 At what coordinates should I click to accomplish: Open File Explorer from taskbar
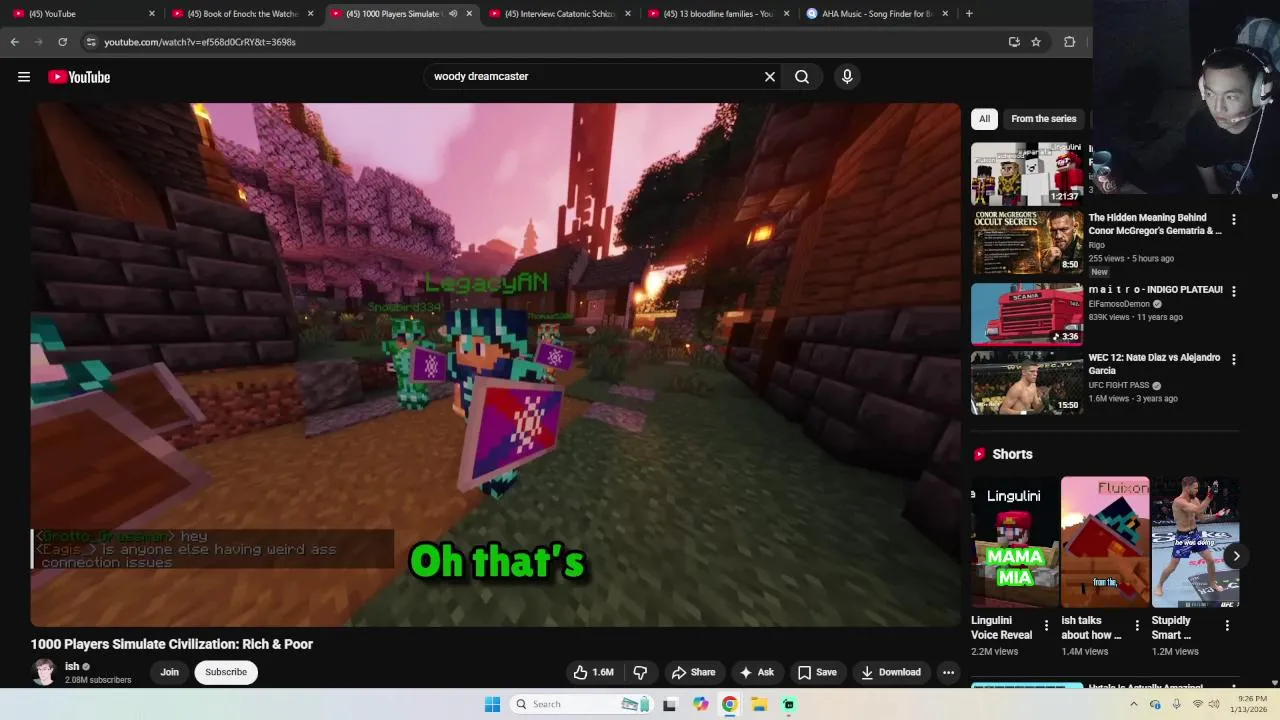759,704
